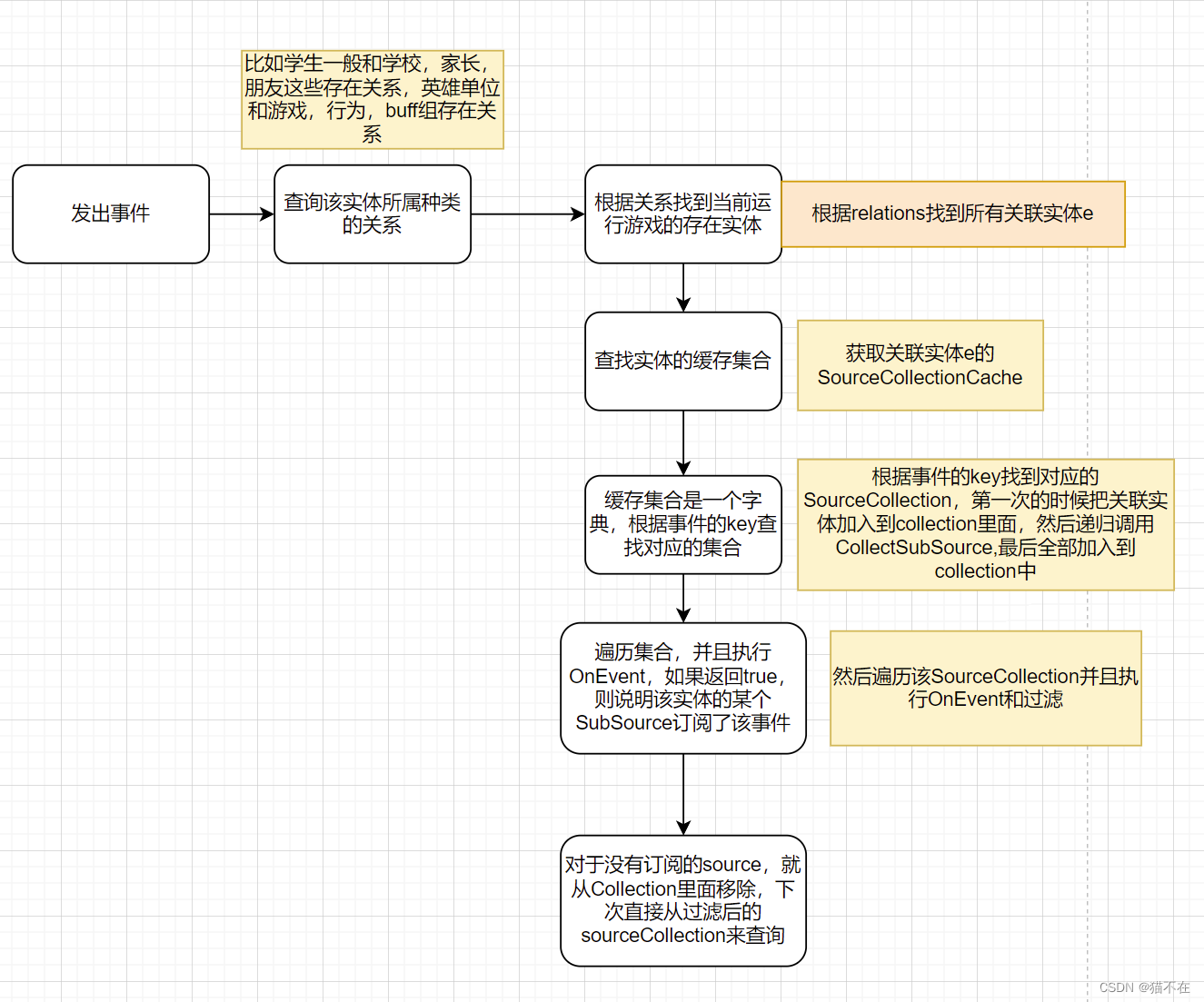Select the note '获取关联实体e的SourceCollectionCache'
The width and height of the screenshot is (1204, 1002).
point(920,365)
